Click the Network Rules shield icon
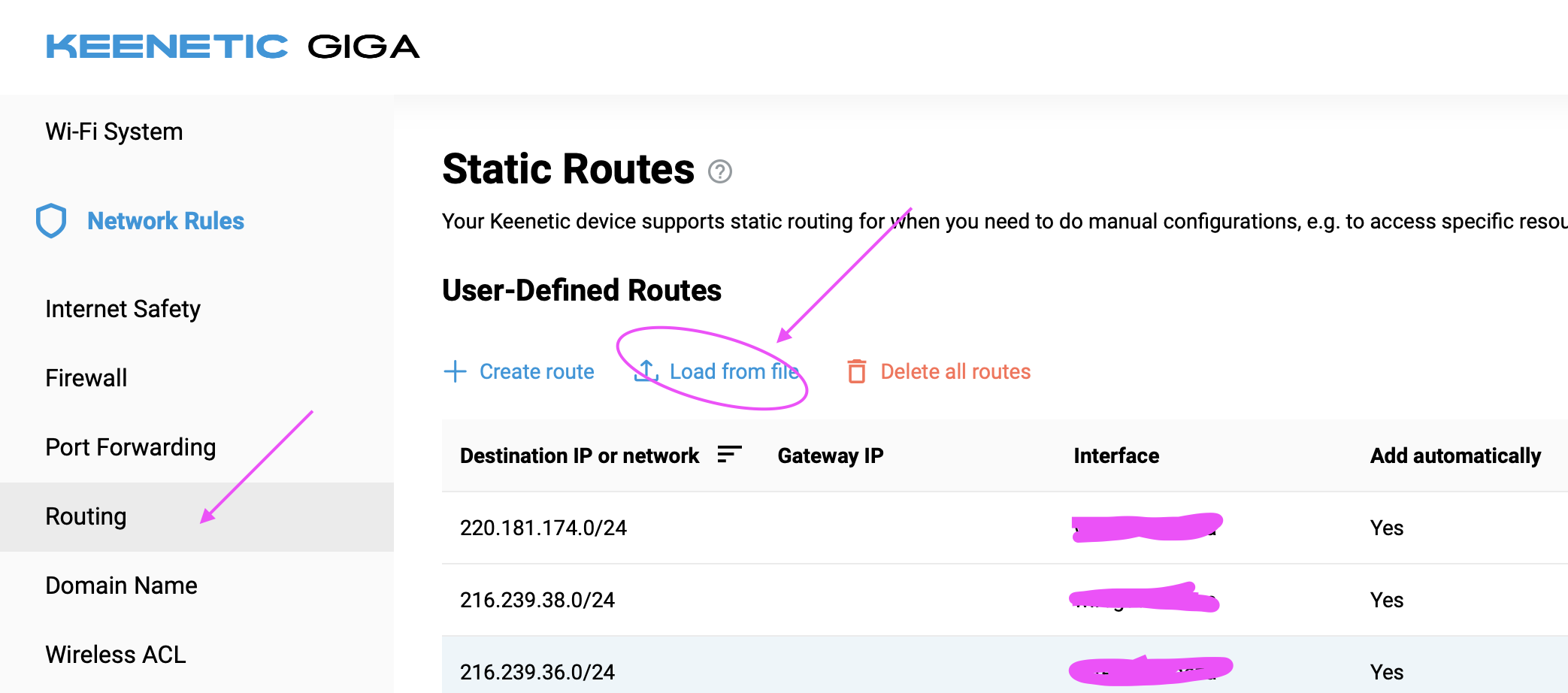Image resolution: width=1568 pixels, height=693 pixels. point(51,221)
